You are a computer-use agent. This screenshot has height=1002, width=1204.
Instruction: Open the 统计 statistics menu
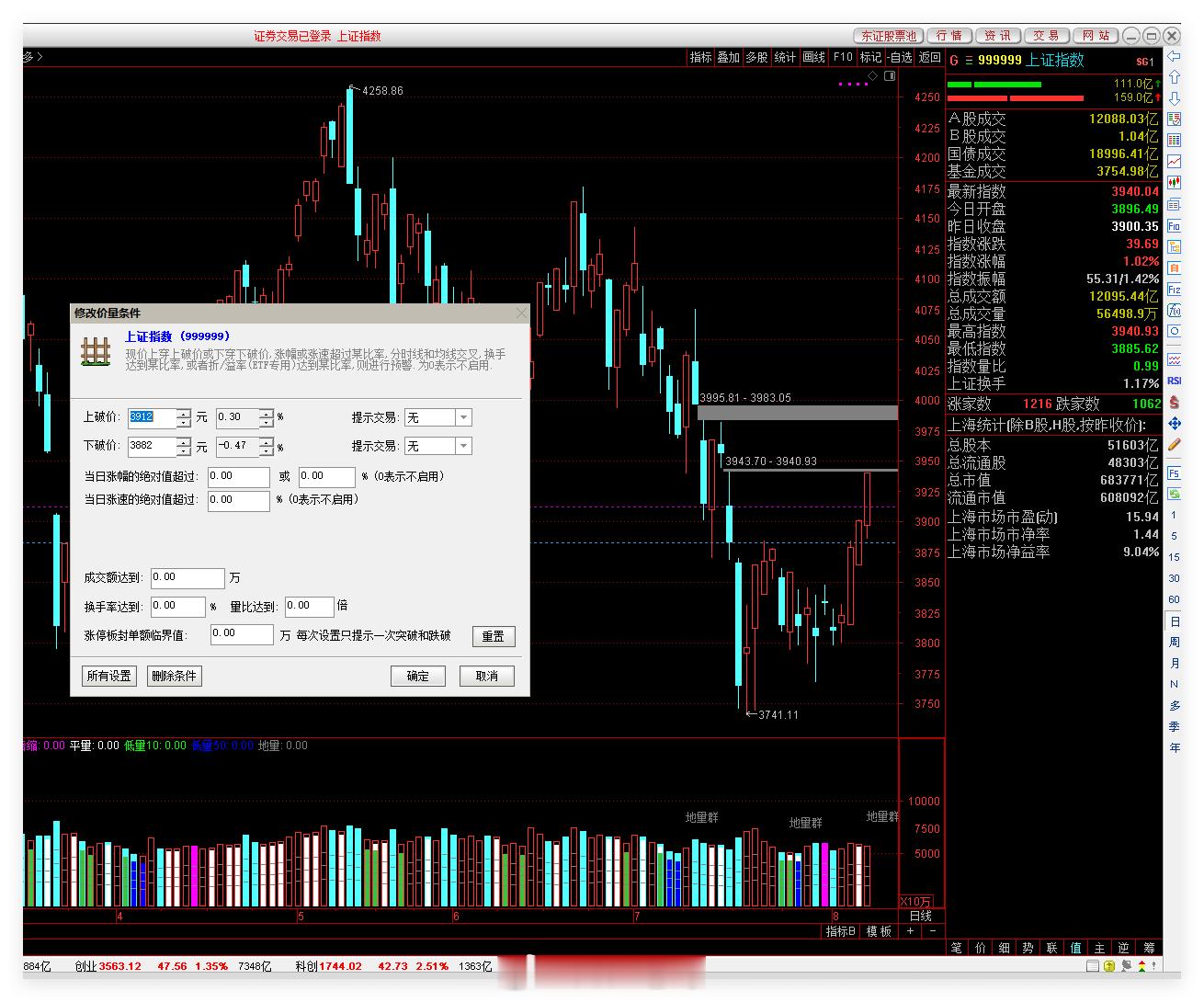click(x=786, y=57)
